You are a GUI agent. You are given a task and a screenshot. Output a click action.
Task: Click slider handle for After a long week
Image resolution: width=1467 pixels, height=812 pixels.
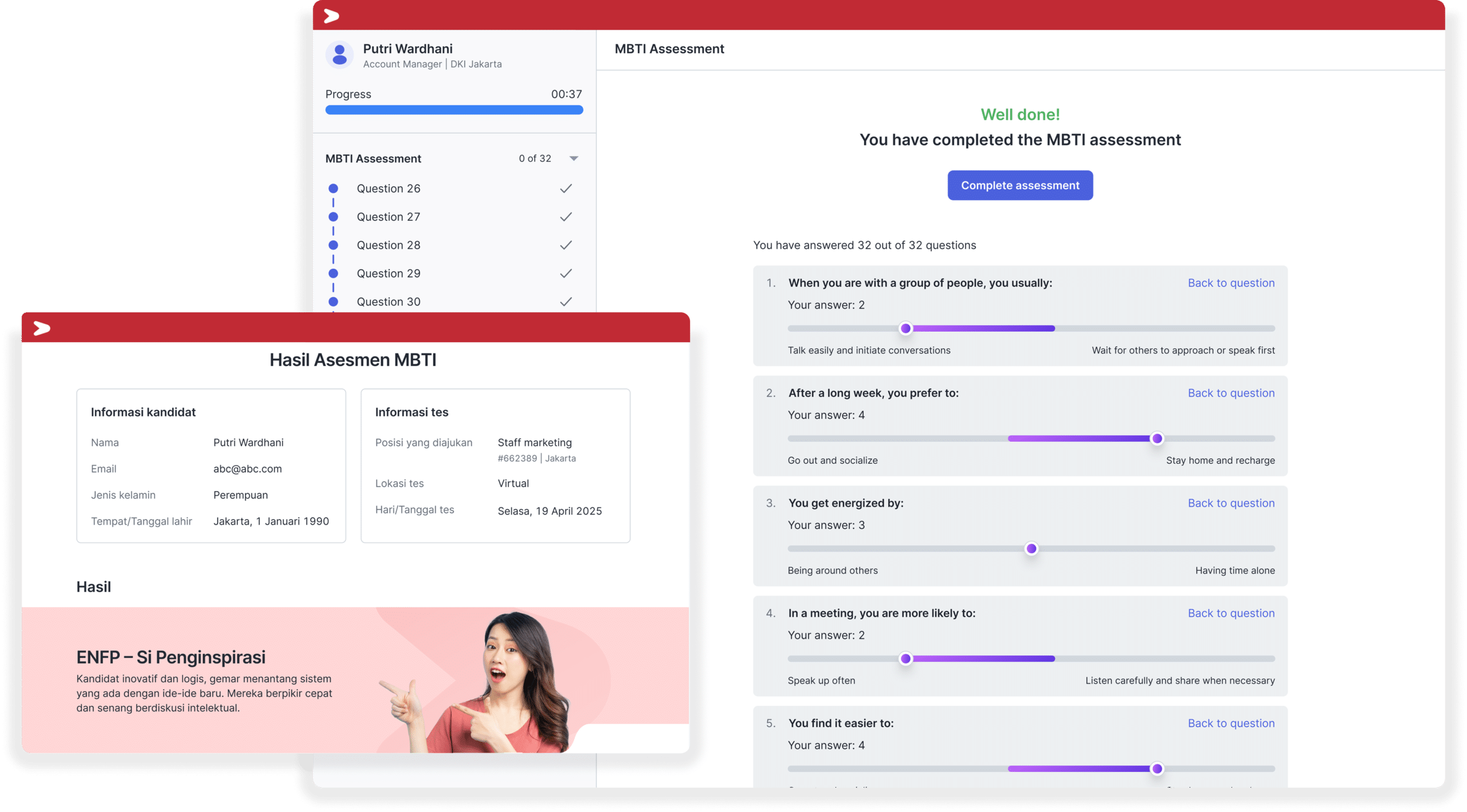click(x=1156, y=438)
